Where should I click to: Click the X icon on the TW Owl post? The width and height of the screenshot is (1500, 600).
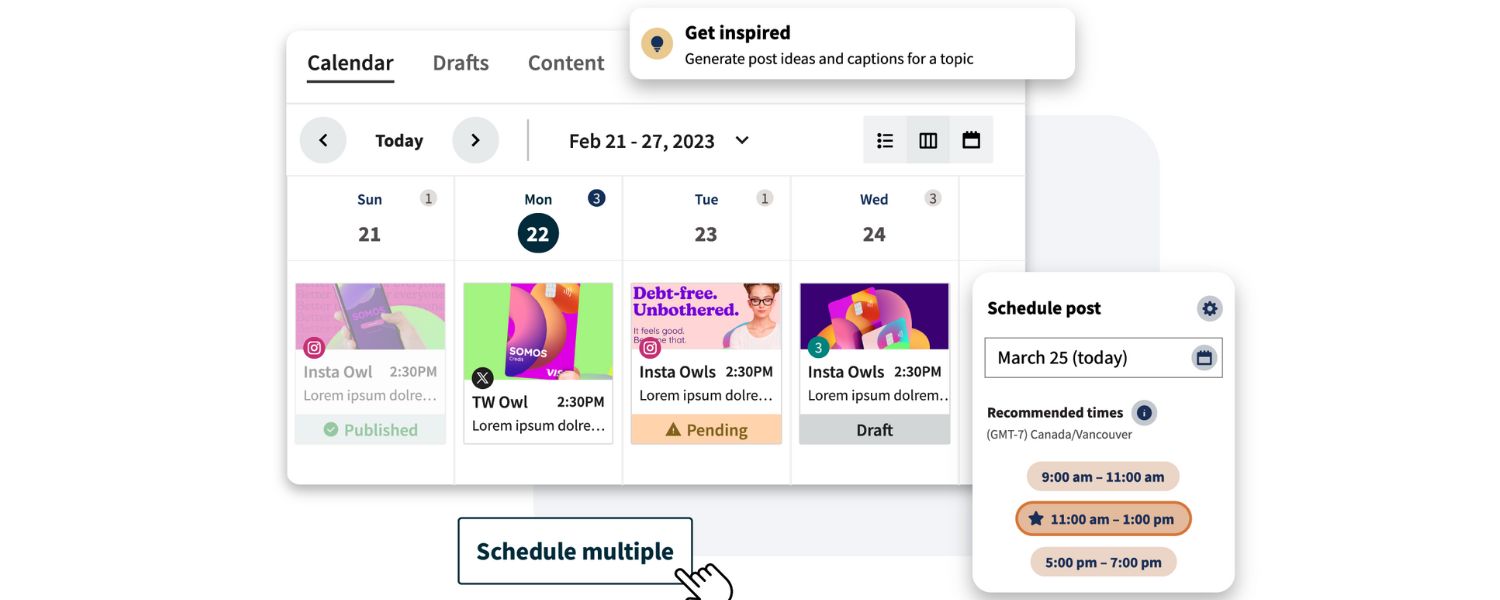click(x=482, y=378)
